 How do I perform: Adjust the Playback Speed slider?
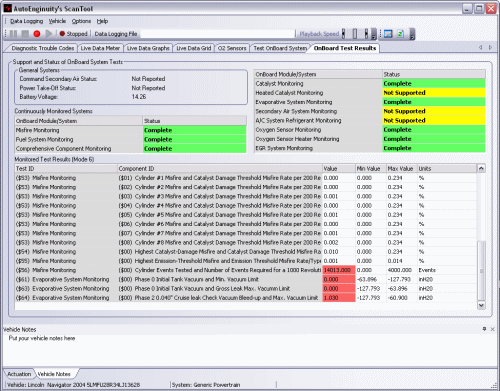[355, 34]
